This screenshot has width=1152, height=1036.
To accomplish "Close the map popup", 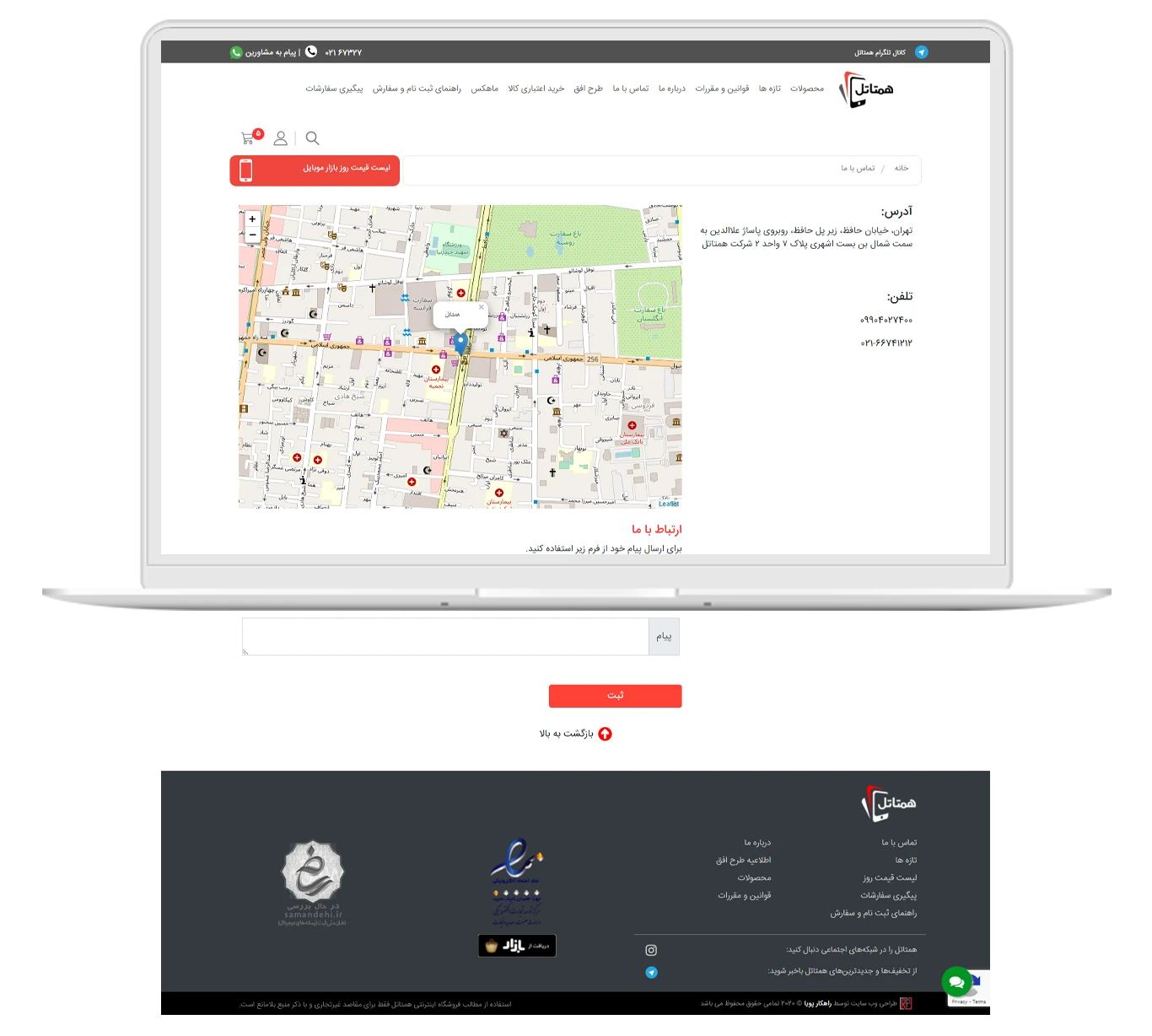I will 482,307.
